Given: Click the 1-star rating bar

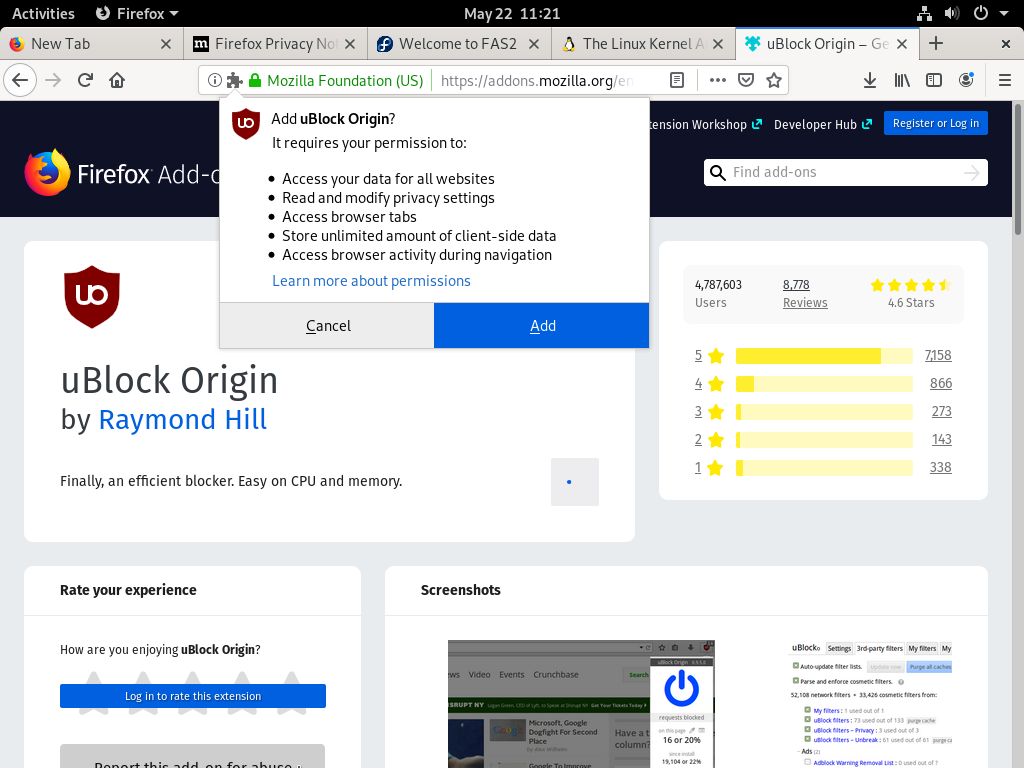Looking at the screenshot, I should 824,468.
